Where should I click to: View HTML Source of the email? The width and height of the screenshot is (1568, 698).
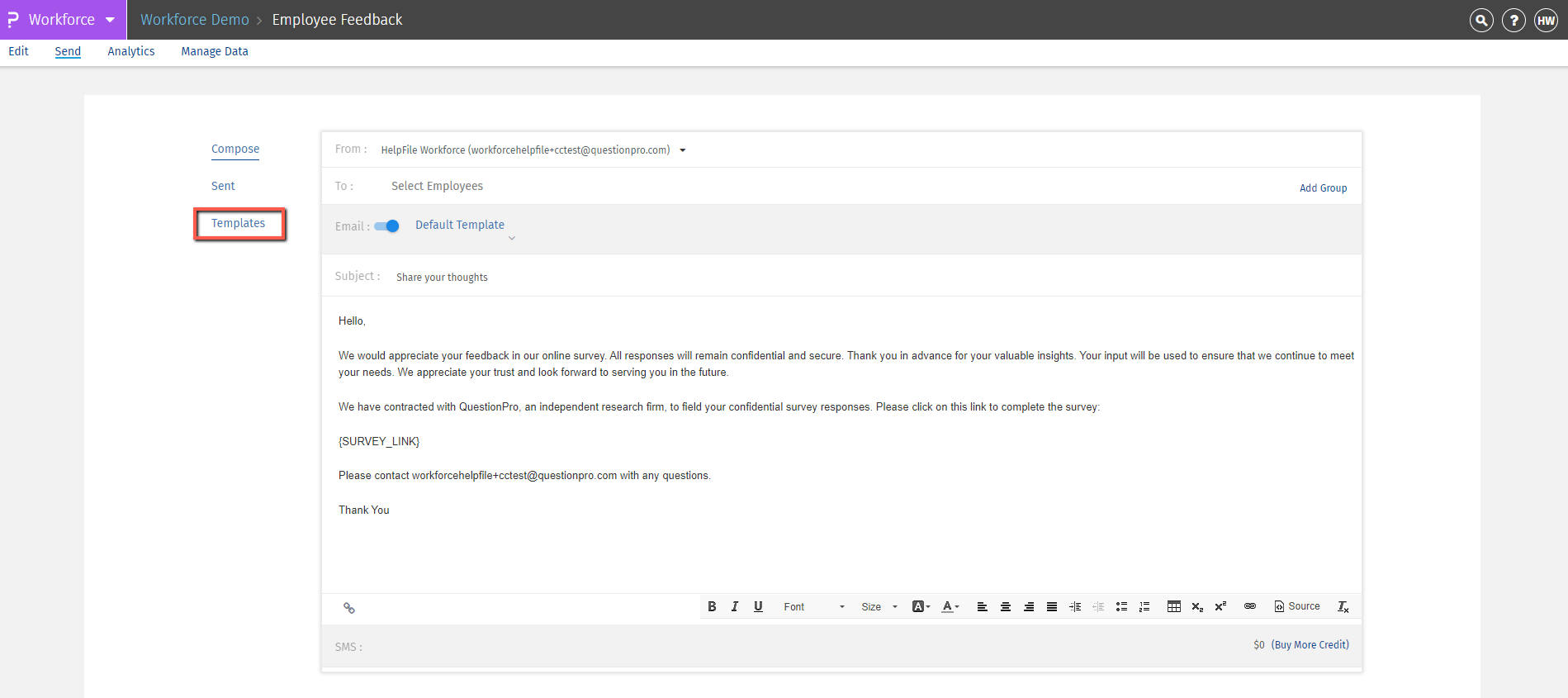(1297, 606)
